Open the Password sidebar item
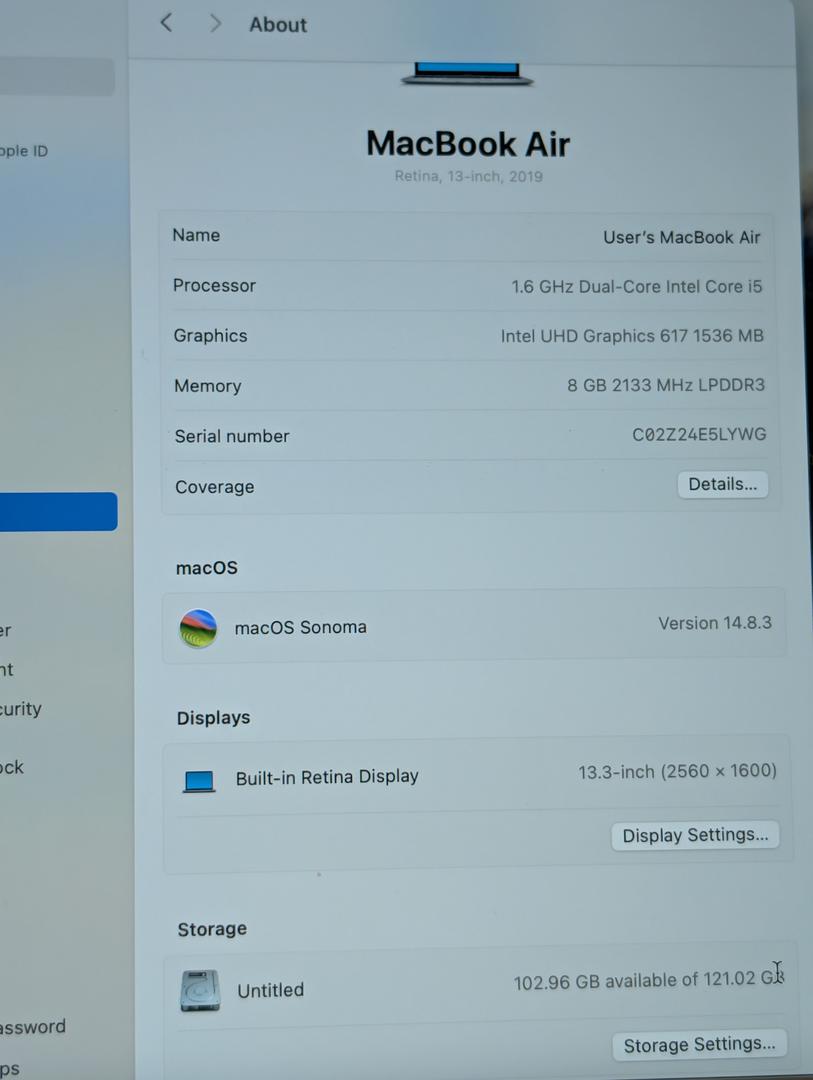Screen dimensions: 813x1080 [x=32, y=1027]
